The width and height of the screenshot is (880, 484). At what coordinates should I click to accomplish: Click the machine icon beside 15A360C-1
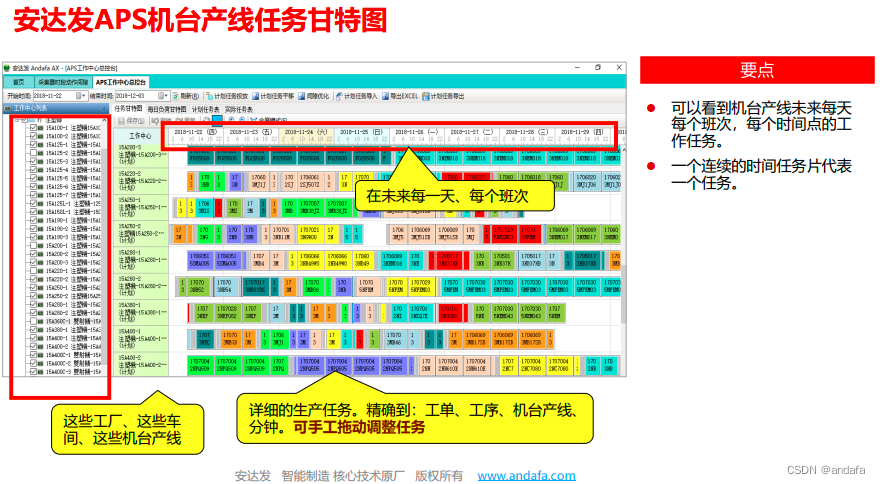40,321
